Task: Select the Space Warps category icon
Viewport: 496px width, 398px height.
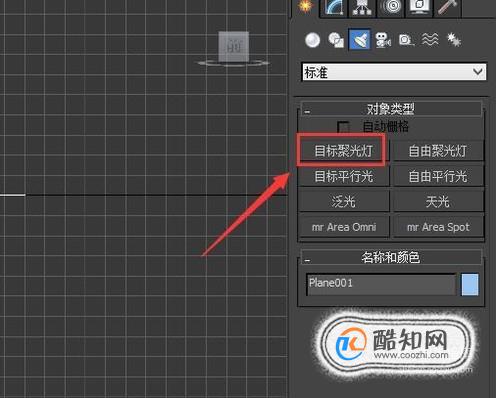Action: pos(430,40)
